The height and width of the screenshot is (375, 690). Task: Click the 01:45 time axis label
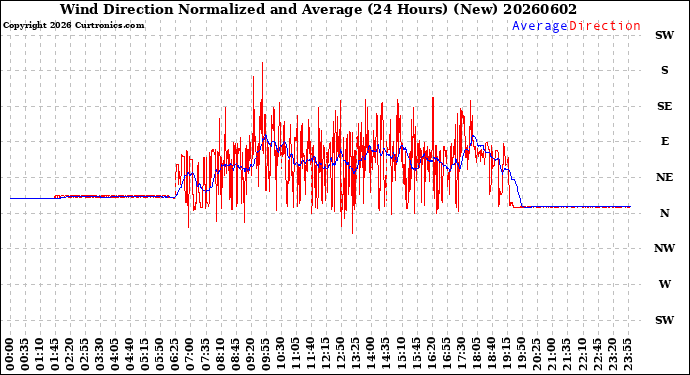pyautogui.click(x=55, y=355)
